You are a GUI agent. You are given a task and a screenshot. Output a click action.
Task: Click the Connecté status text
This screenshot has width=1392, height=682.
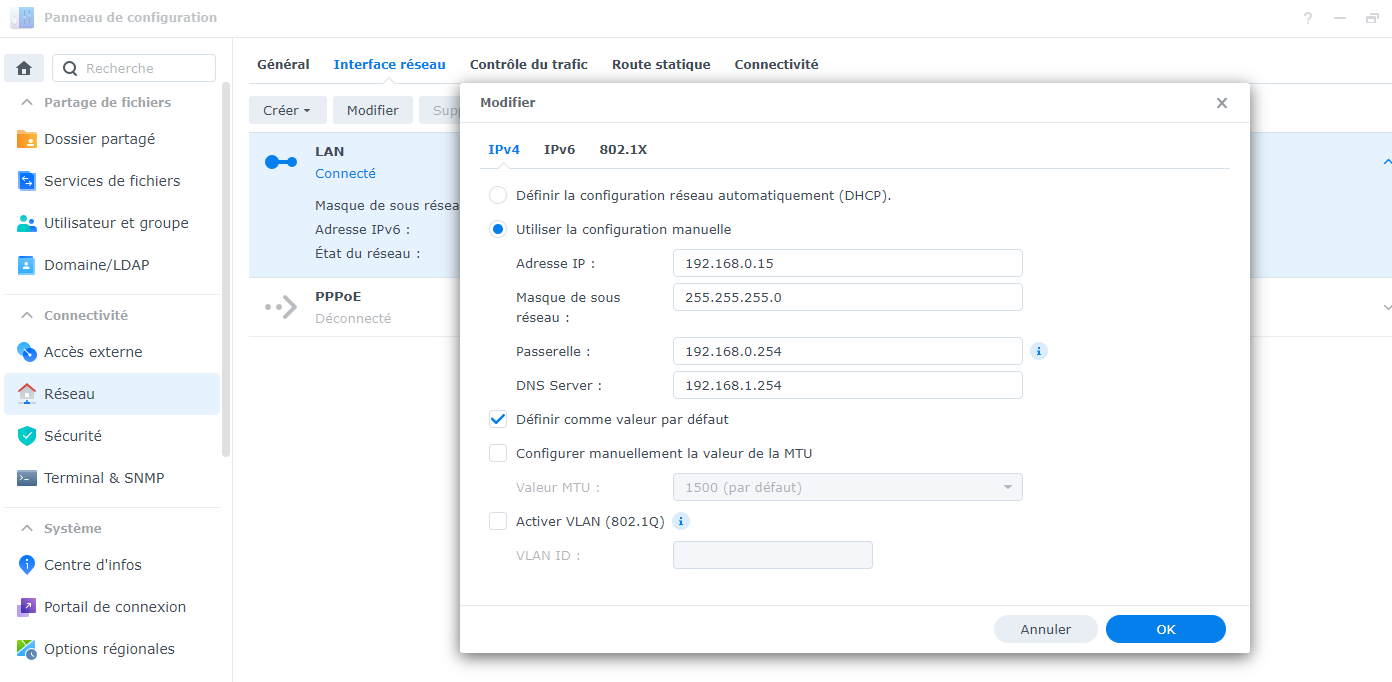coord(345,173)
